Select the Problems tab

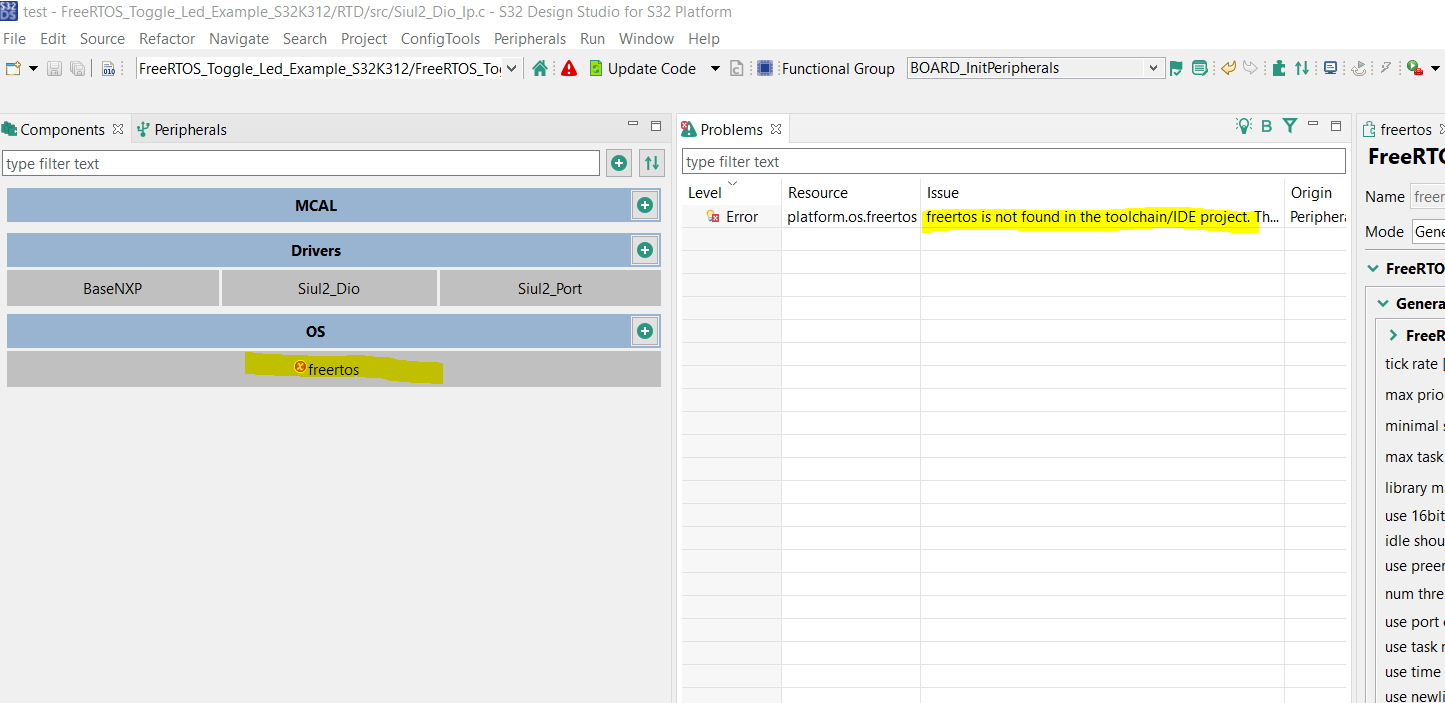point(732,129)
